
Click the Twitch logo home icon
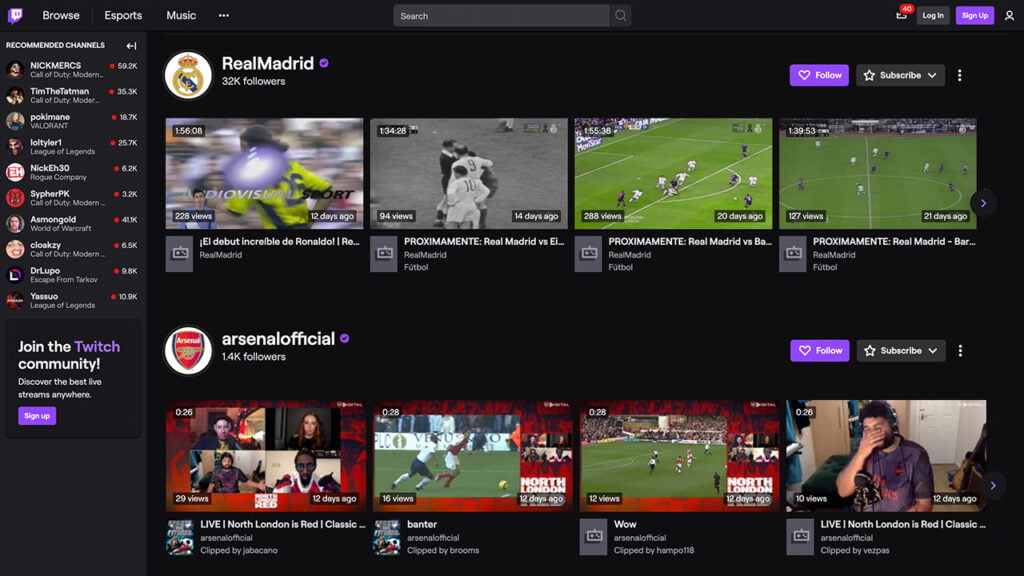tap(18, 15)
